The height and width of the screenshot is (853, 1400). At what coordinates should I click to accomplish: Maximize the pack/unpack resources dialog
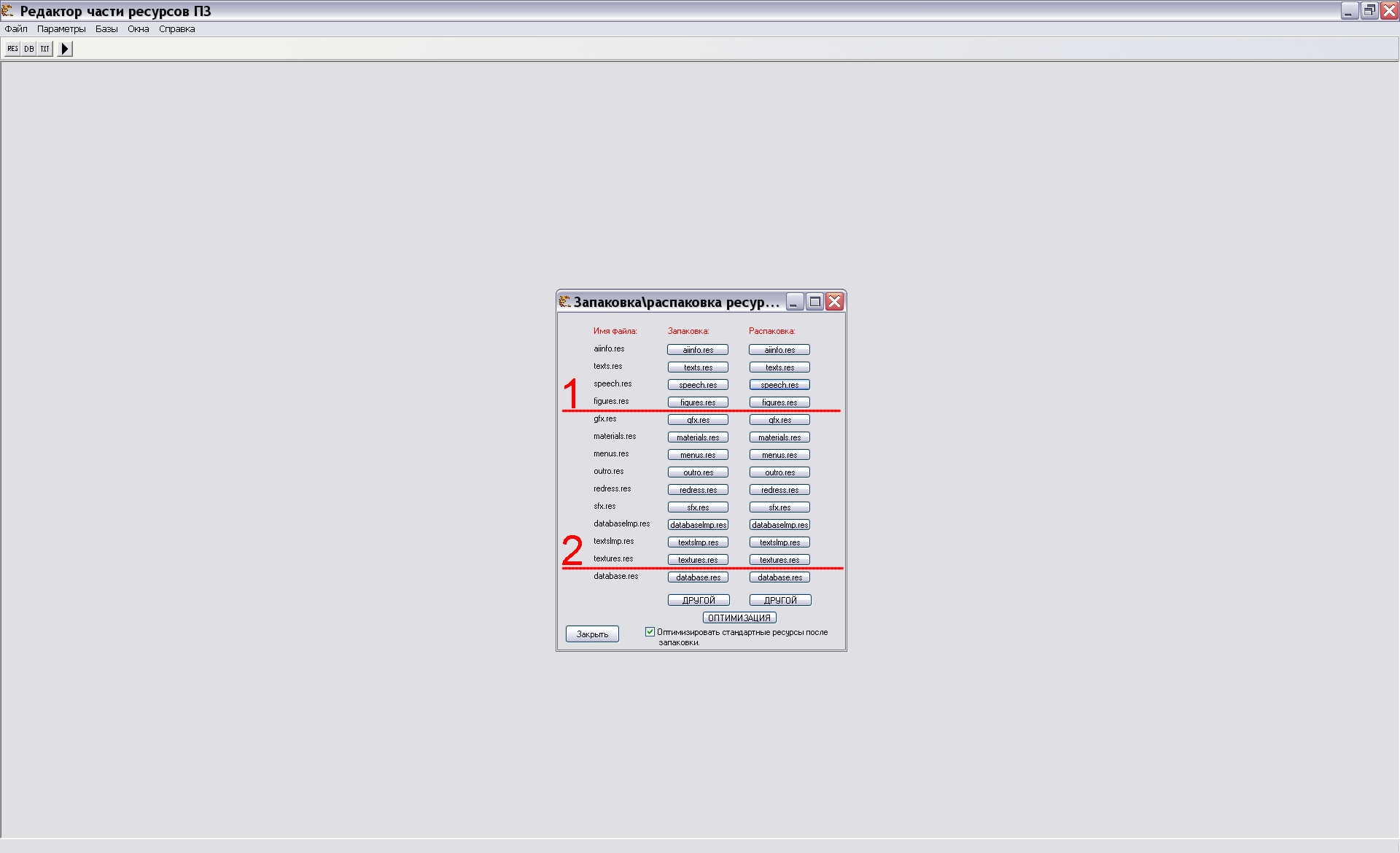[x=814, y=302]
